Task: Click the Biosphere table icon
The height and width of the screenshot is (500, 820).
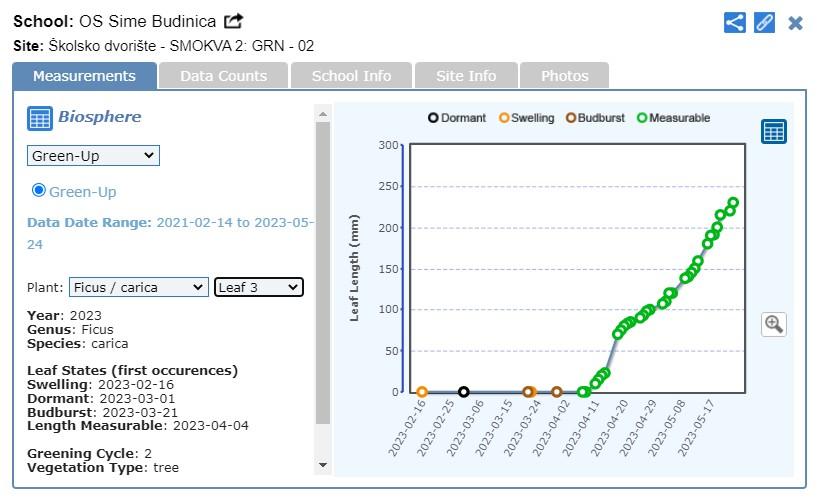Action: pyautogui.click(x=40, y=118)
